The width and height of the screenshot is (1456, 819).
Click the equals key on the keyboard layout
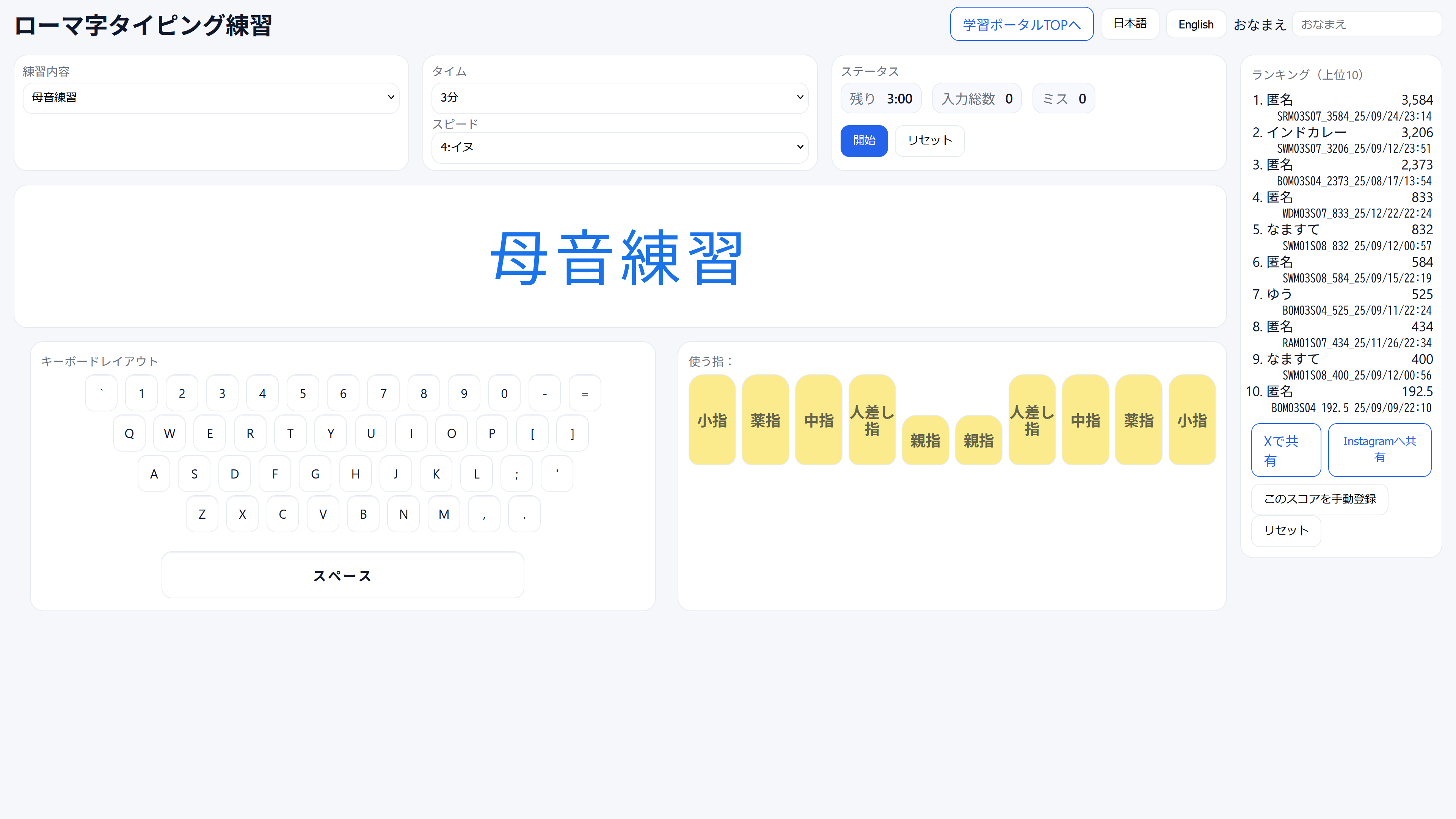tap(584, 393)
